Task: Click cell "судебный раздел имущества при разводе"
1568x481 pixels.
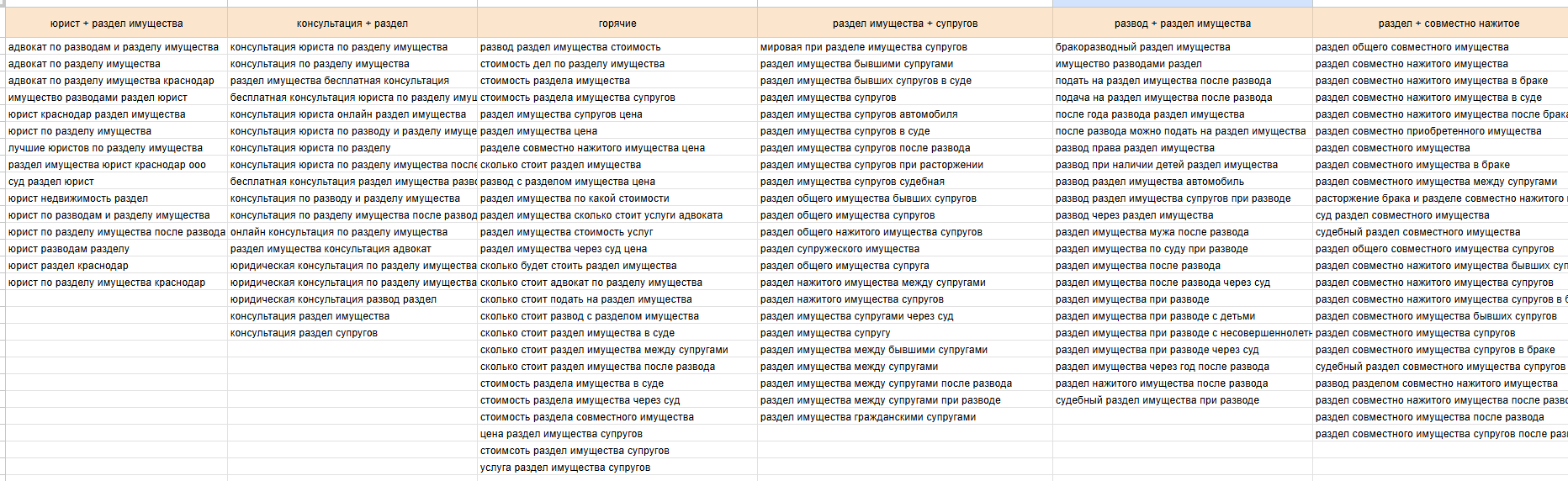Action: pyautogui.click(x=1183, y=400)
